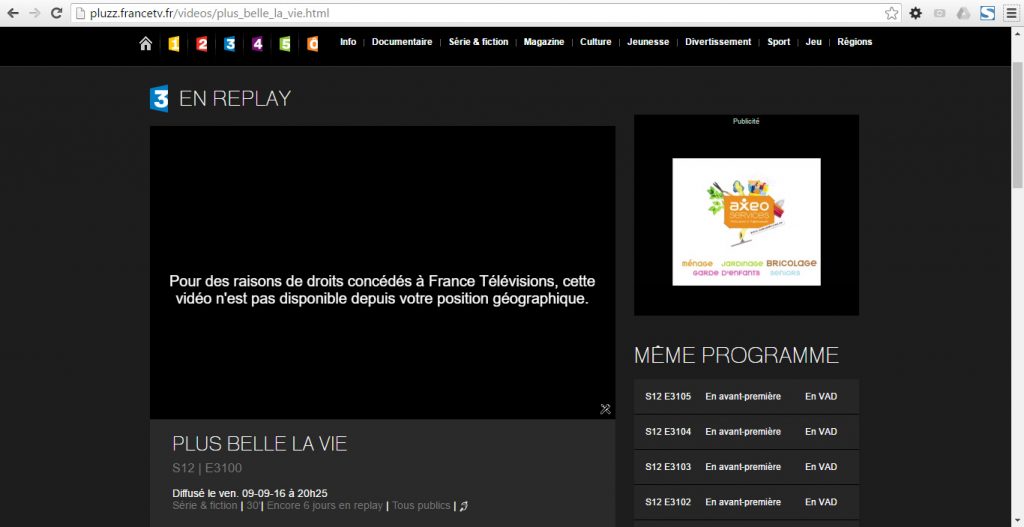Click En VAD for episode E3105
Viewport: 1024px width, 527px height.
(x=821, y=396)
